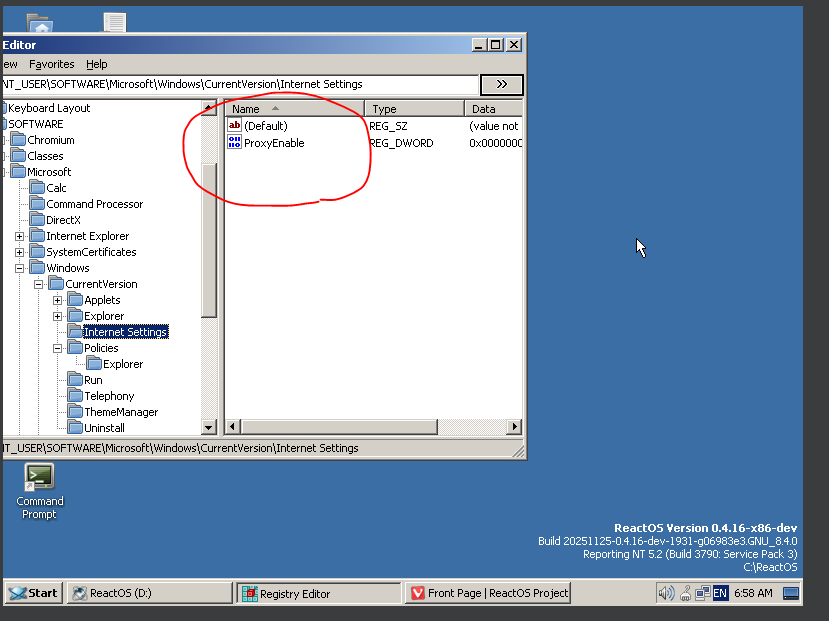Viewport: 829px width, 621px height.
Task: Collapse the Policies key node
Action: [x=58, y=348]
